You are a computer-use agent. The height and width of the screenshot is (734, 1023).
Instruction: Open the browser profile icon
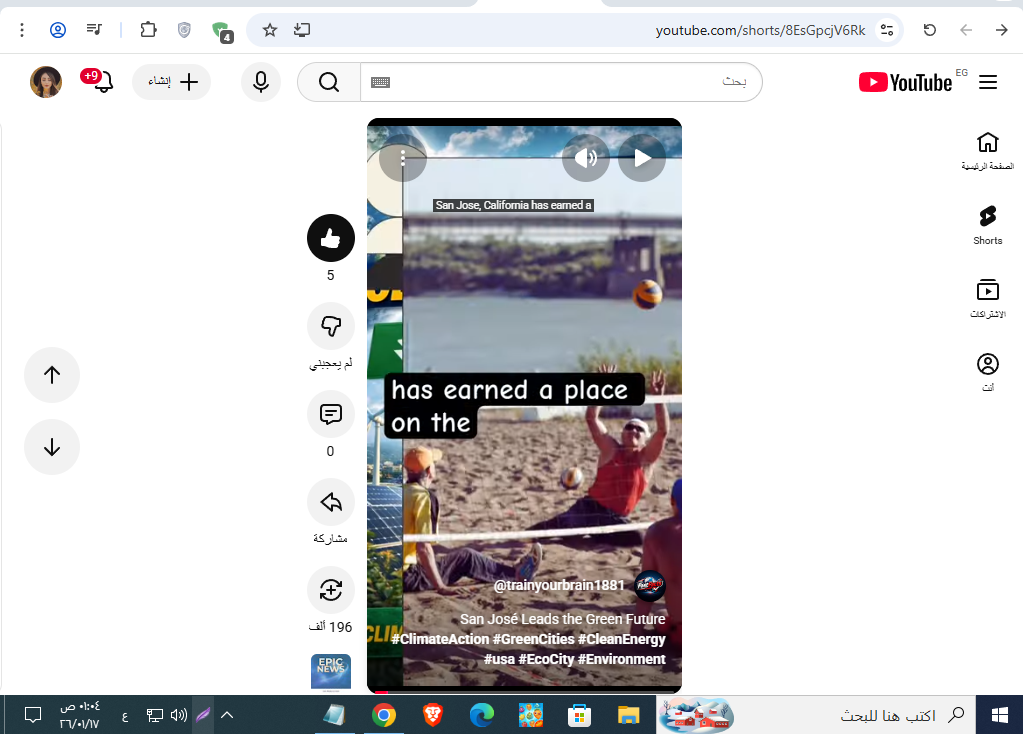pyautogui.click(x=58, y=30)
